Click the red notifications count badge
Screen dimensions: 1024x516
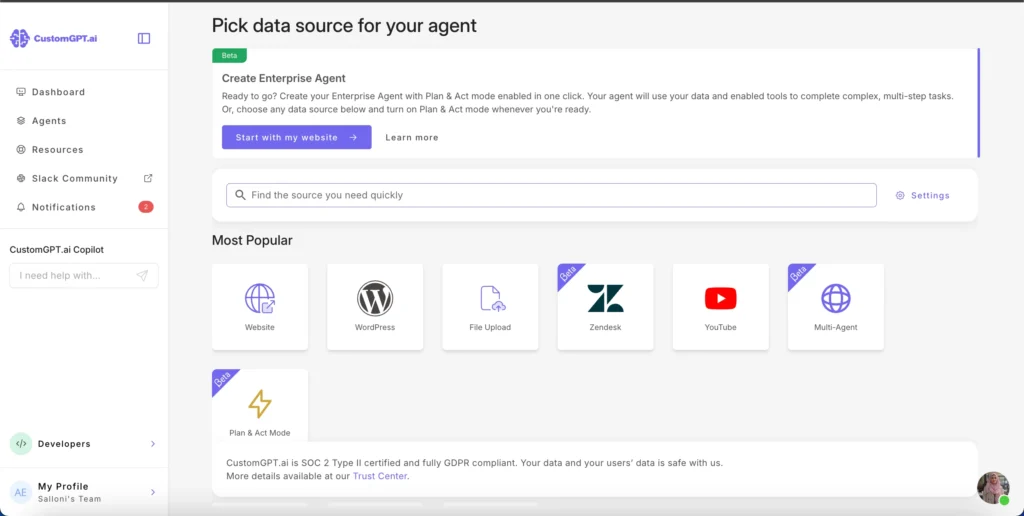pyautogui.click(x=146, y=207)
